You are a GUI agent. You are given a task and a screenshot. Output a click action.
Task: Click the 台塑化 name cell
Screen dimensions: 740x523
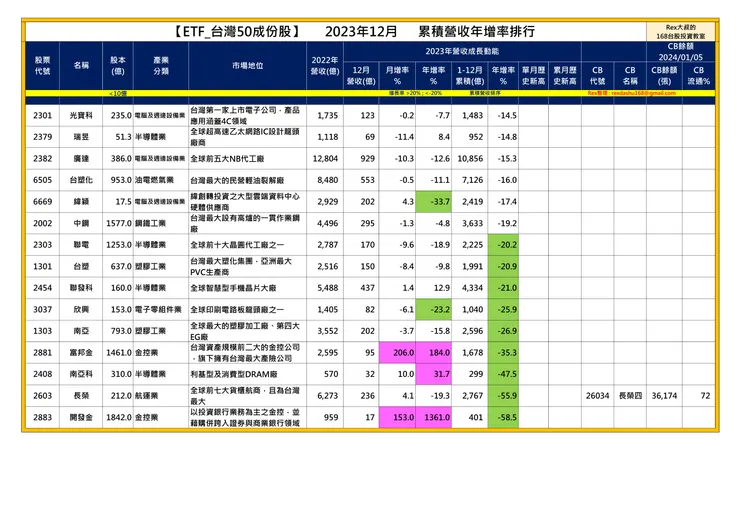pyautogui.click(x=81, y=180)
